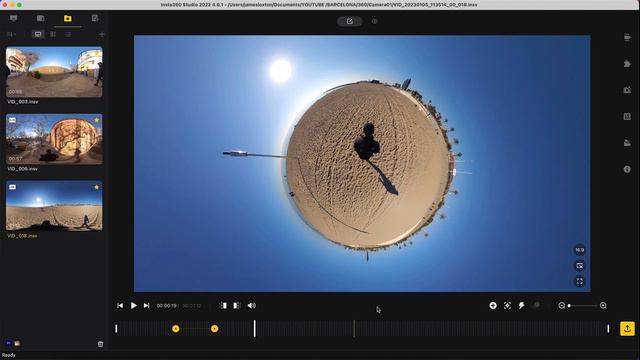640x360 pixels.
Task: Click the timeline end trim handle
Action: pyautogui.click(x=608, y=329)
